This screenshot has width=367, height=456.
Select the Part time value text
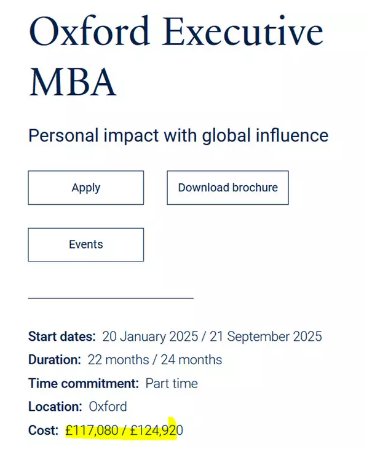click(x=172, y=383)
